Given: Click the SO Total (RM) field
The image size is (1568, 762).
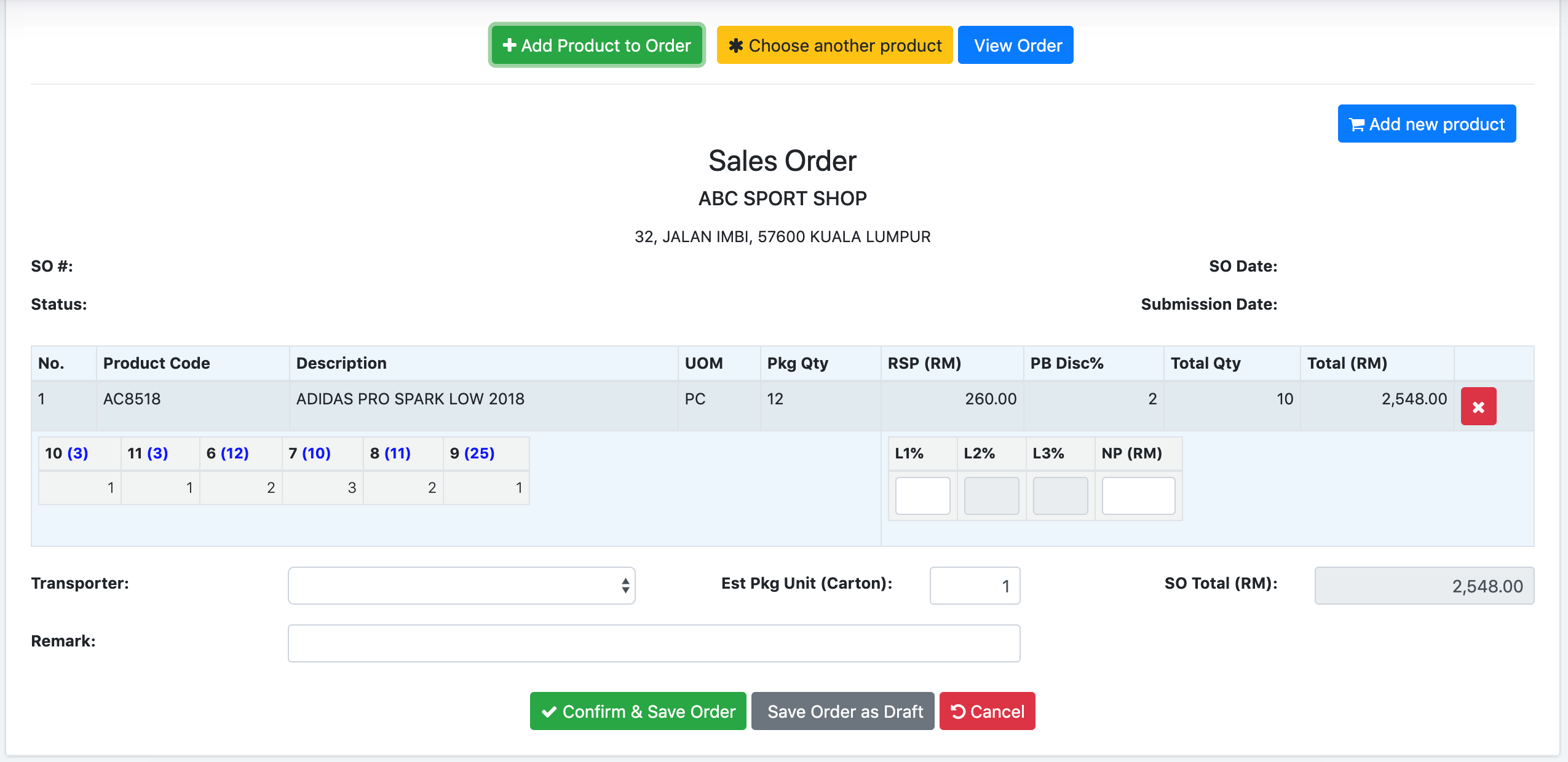Looking at the screenshot, I should 1423,586.
